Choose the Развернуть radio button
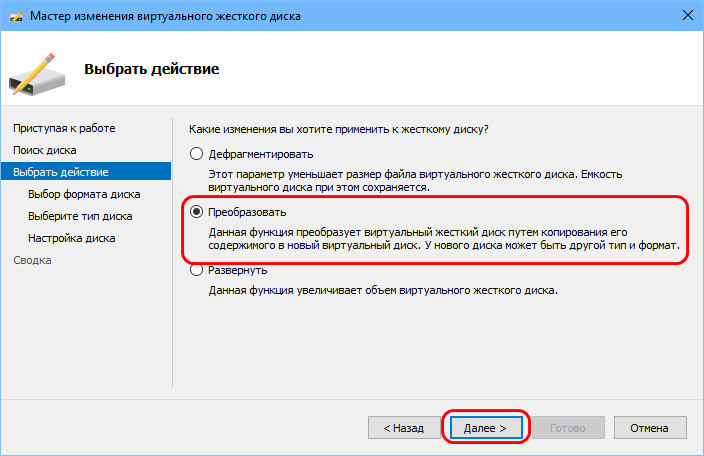This screenshot has width=704, height=456. coord(196,270)
